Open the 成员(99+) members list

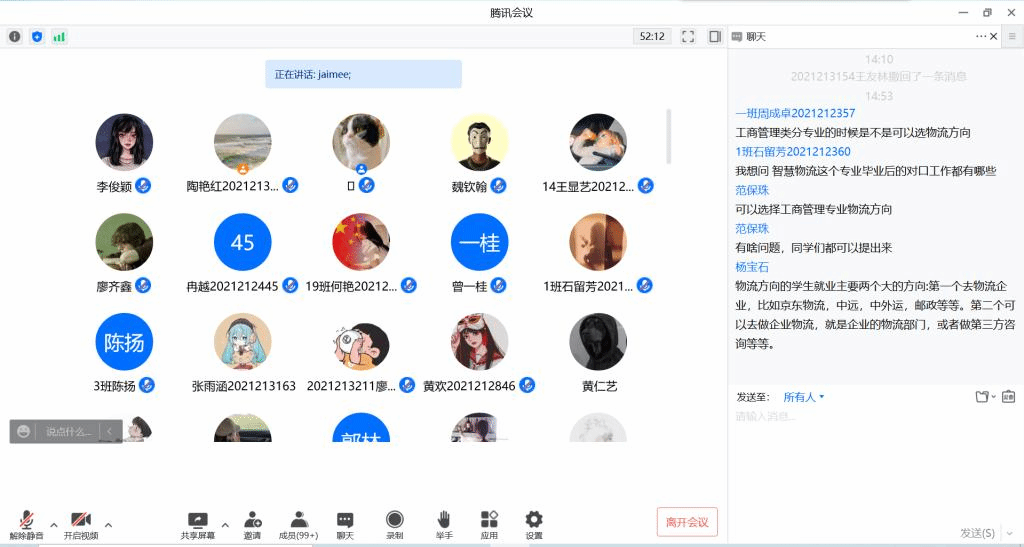298,520
